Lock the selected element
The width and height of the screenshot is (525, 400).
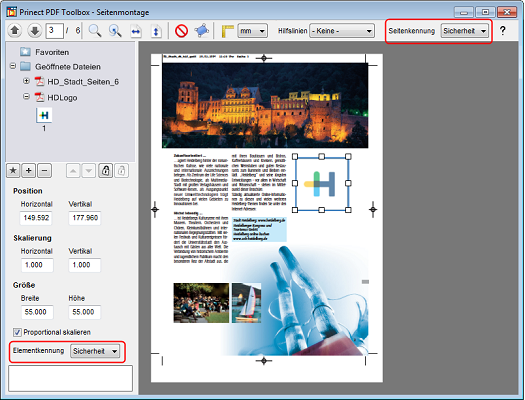(x=105, y=171)
